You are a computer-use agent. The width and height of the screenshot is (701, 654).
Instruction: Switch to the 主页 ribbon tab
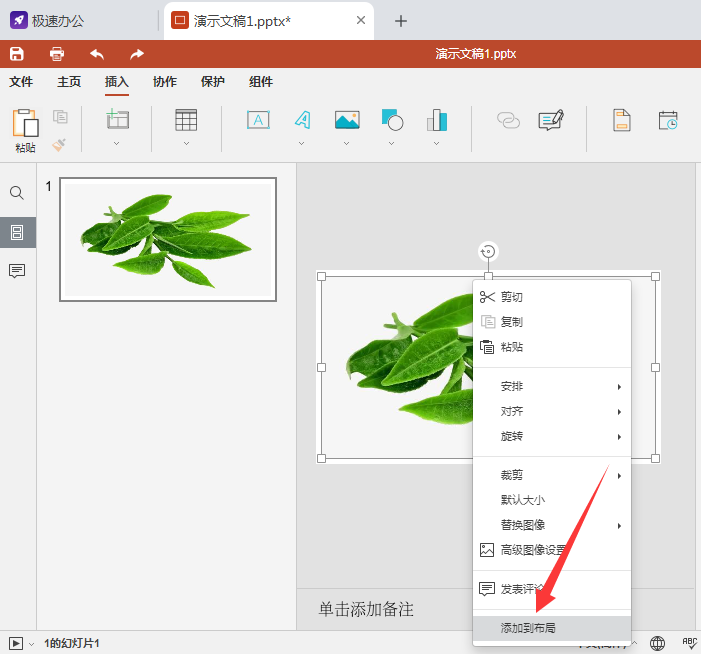(69, 82)
